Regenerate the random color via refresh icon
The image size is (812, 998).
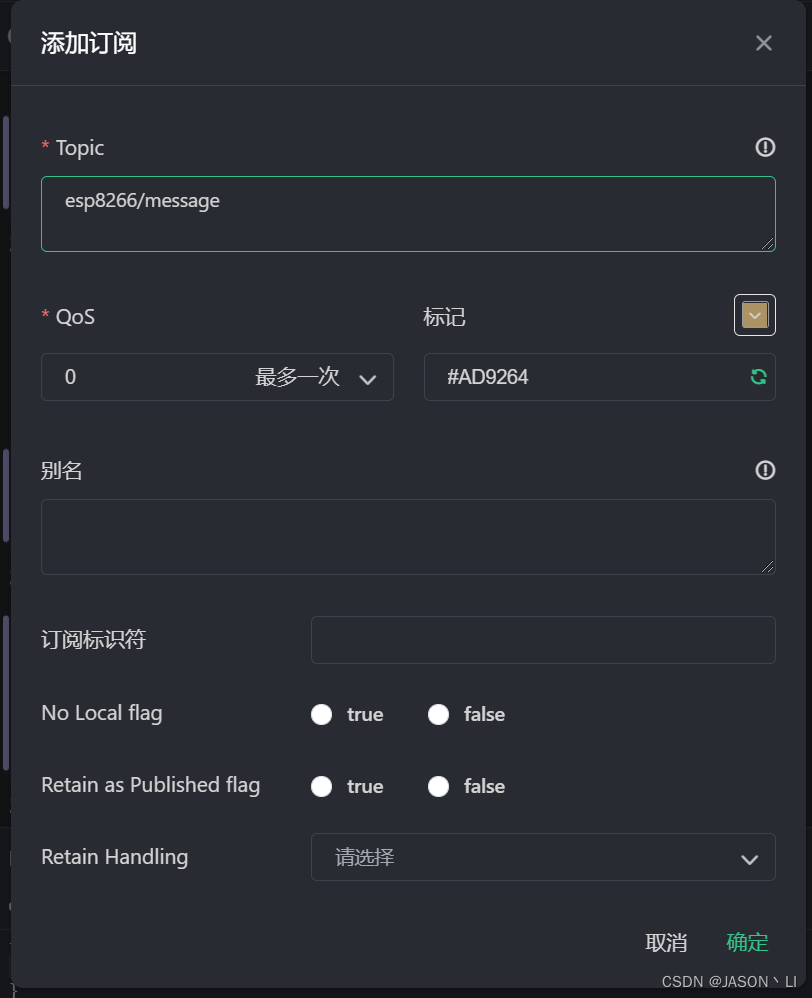point(759,377)
